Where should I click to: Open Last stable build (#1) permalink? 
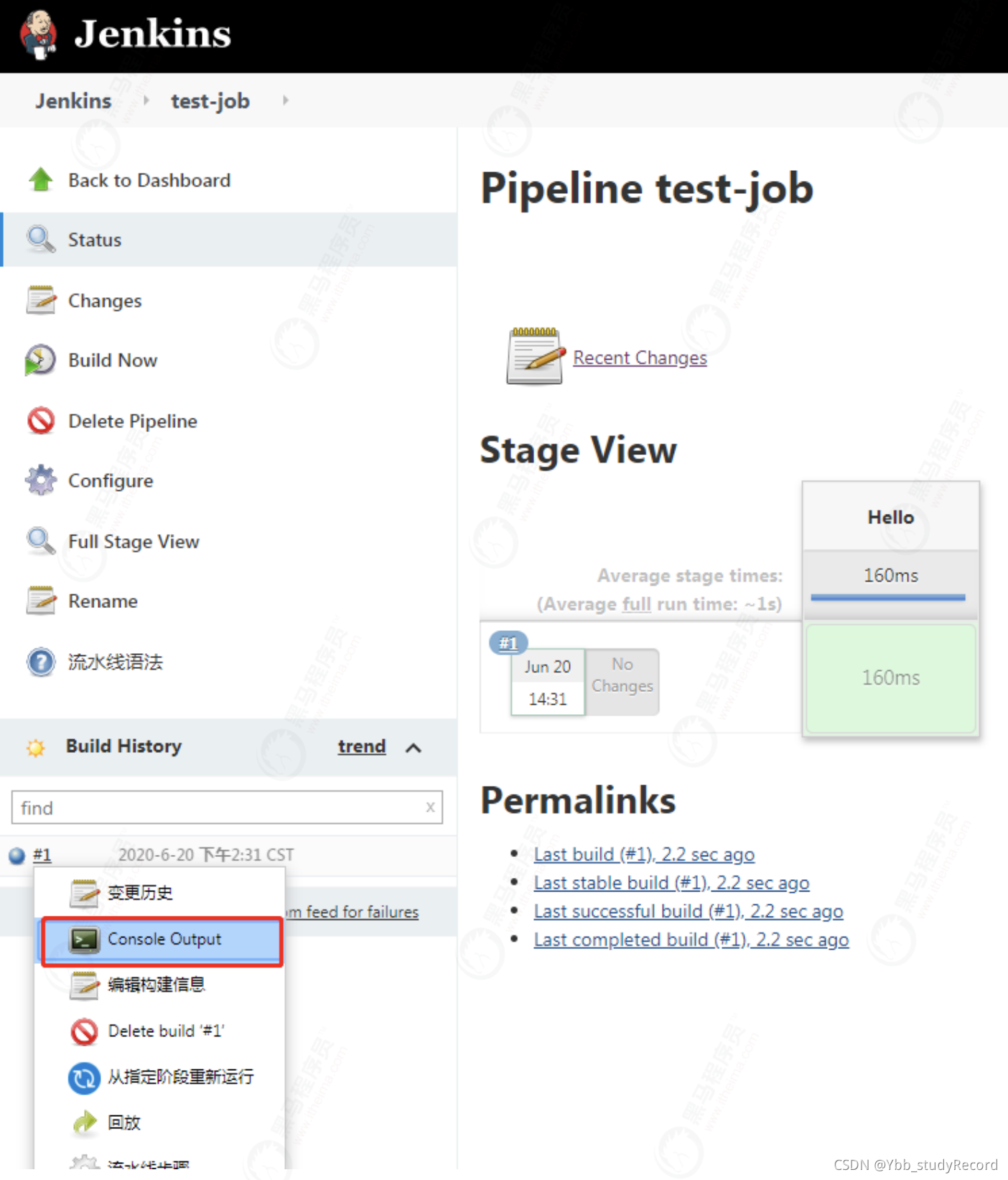[x=671, y=883]
